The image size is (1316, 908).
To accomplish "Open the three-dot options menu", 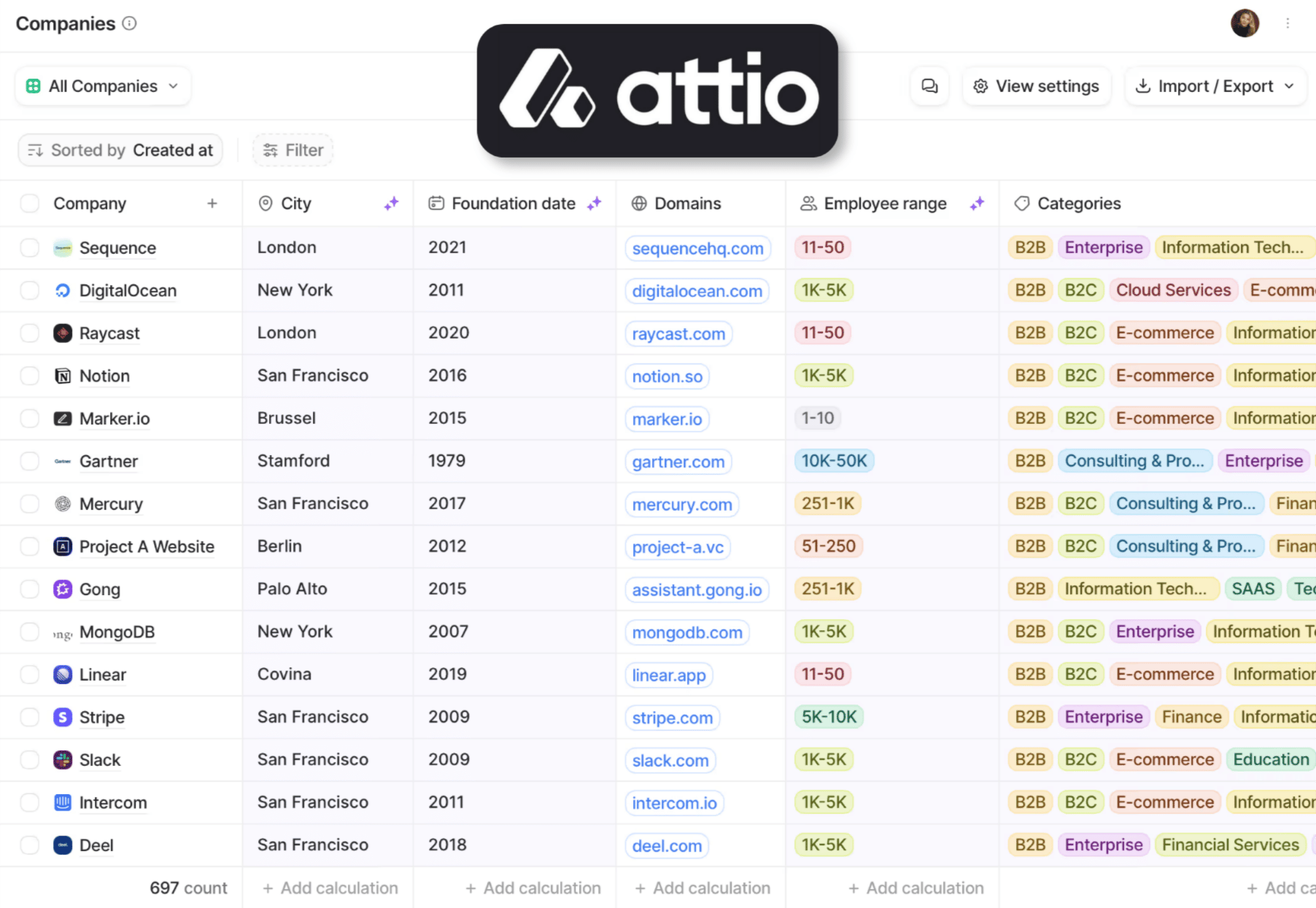I will tap(1288, 23).
